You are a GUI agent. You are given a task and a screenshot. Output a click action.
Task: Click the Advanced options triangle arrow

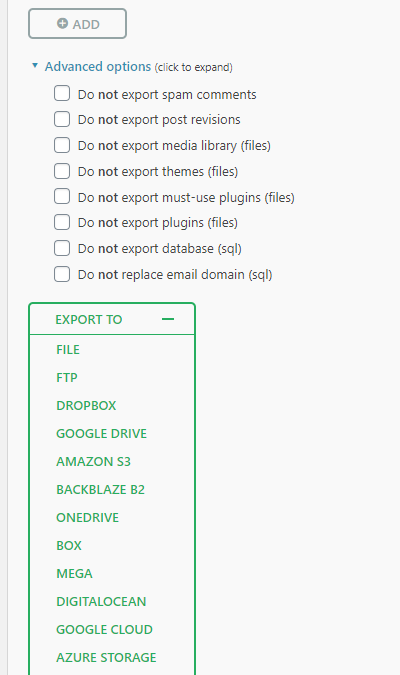coord(35,66)
